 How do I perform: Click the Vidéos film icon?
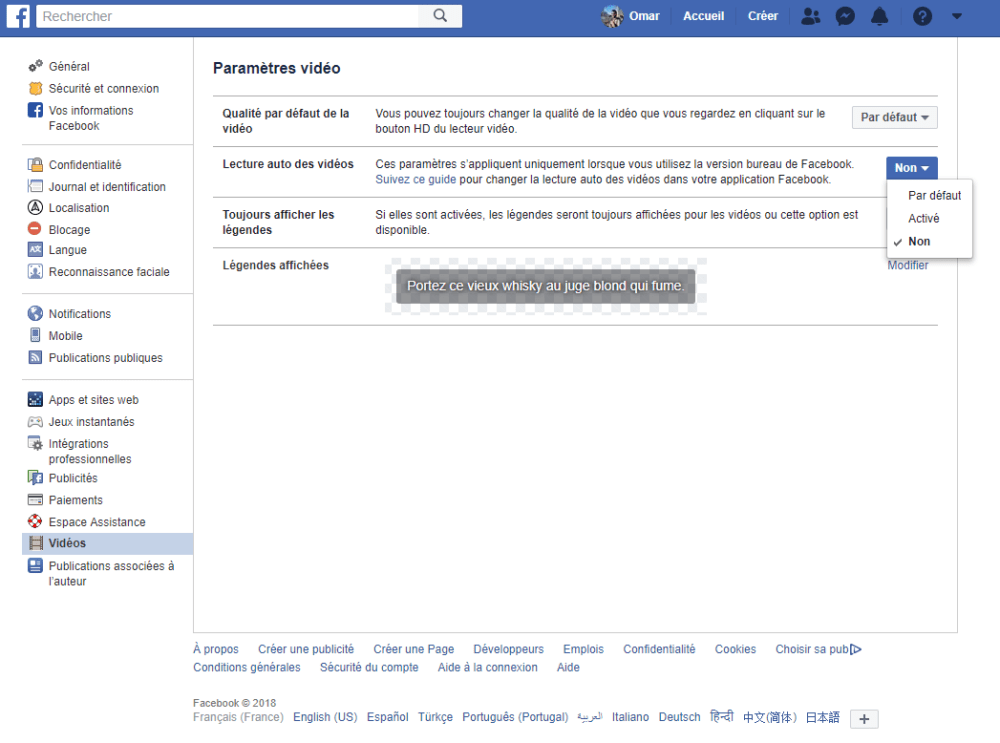click(x=36, y=543)
